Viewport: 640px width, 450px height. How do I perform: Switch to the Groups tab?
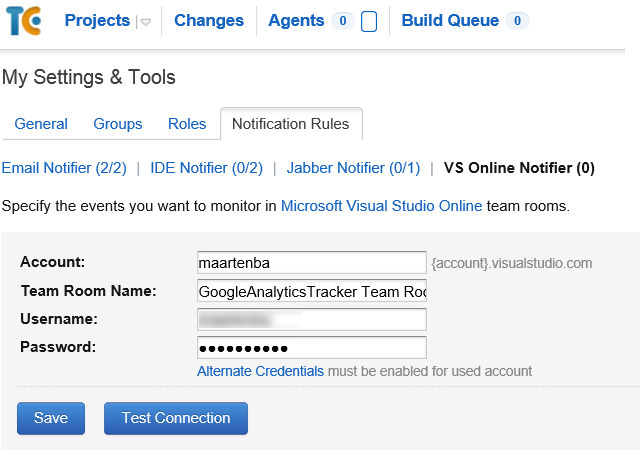[x=118, y=124]
